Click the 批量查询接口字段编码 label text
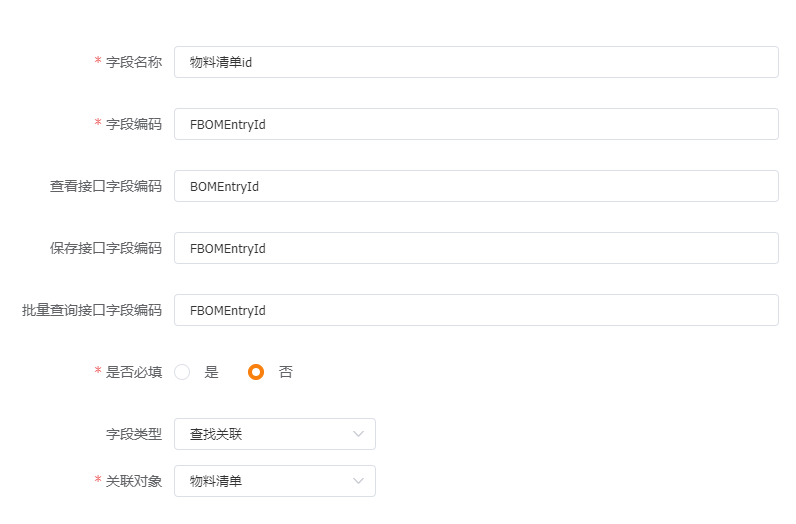The width and height of the screenshot is (796, 524). [92, 310]
